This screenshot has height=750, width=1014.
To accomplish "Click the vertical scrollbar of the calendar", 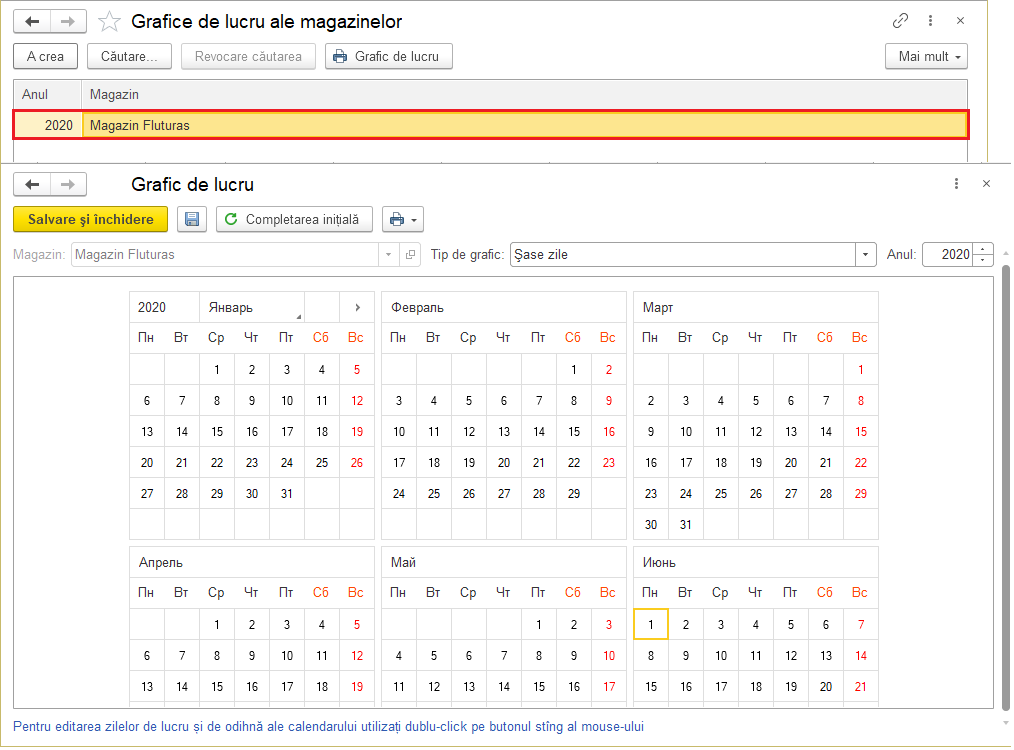I will coord(1003,480).
